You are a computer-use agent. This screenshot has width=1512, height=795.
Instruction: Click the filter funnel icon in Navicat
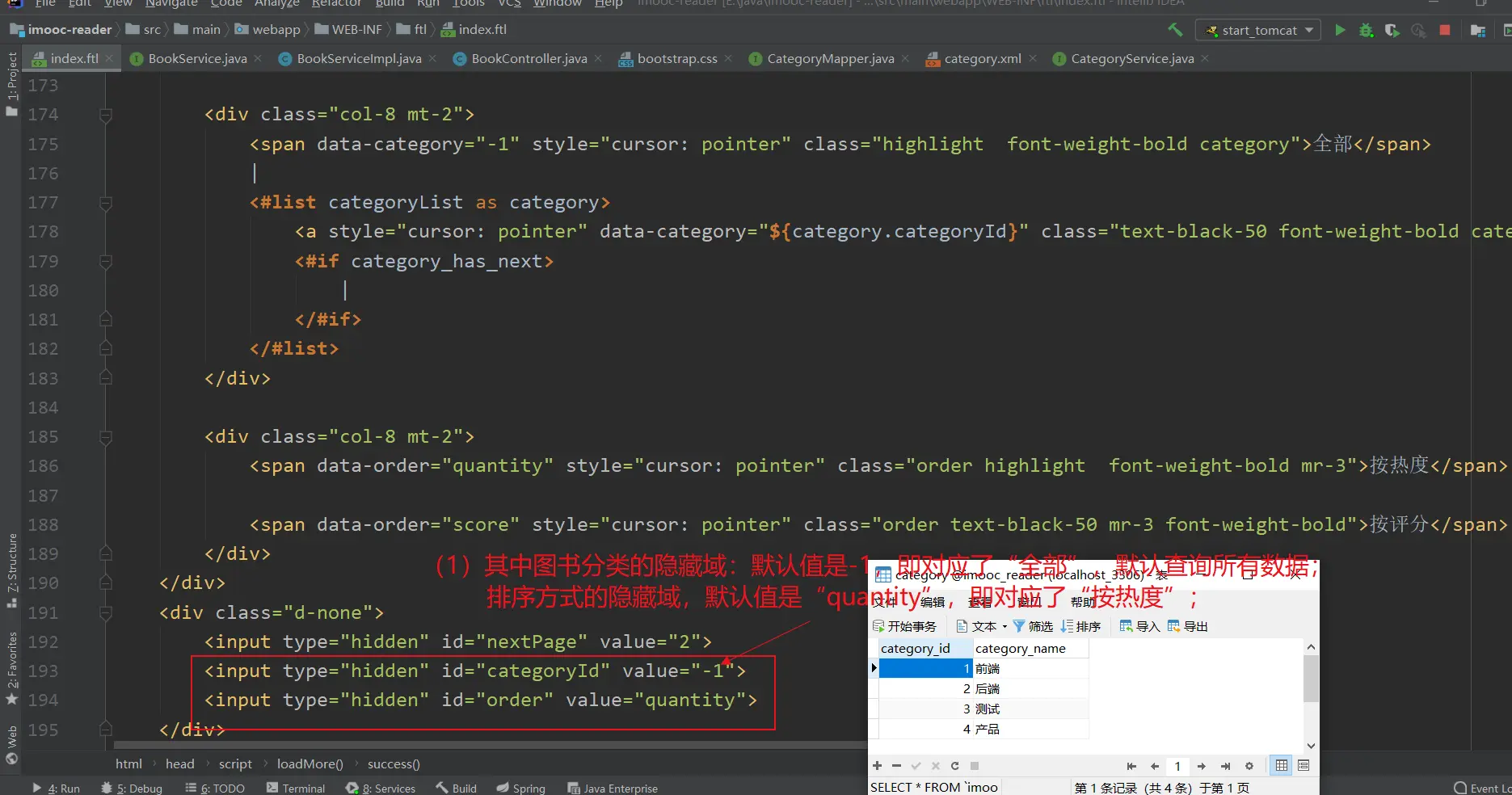pos(1019,626)
